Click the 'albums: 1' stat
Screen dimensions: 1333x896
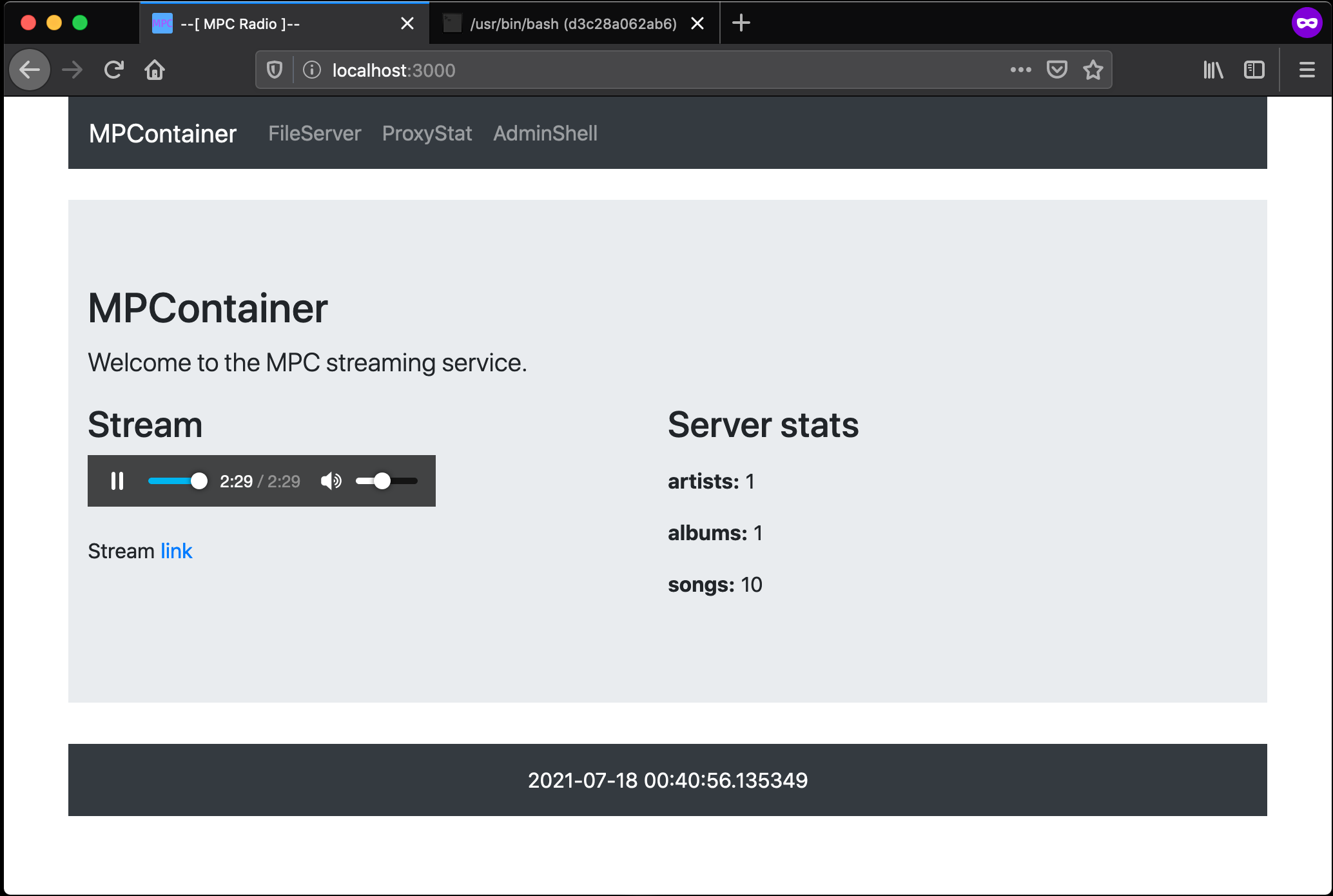[715, 533]
